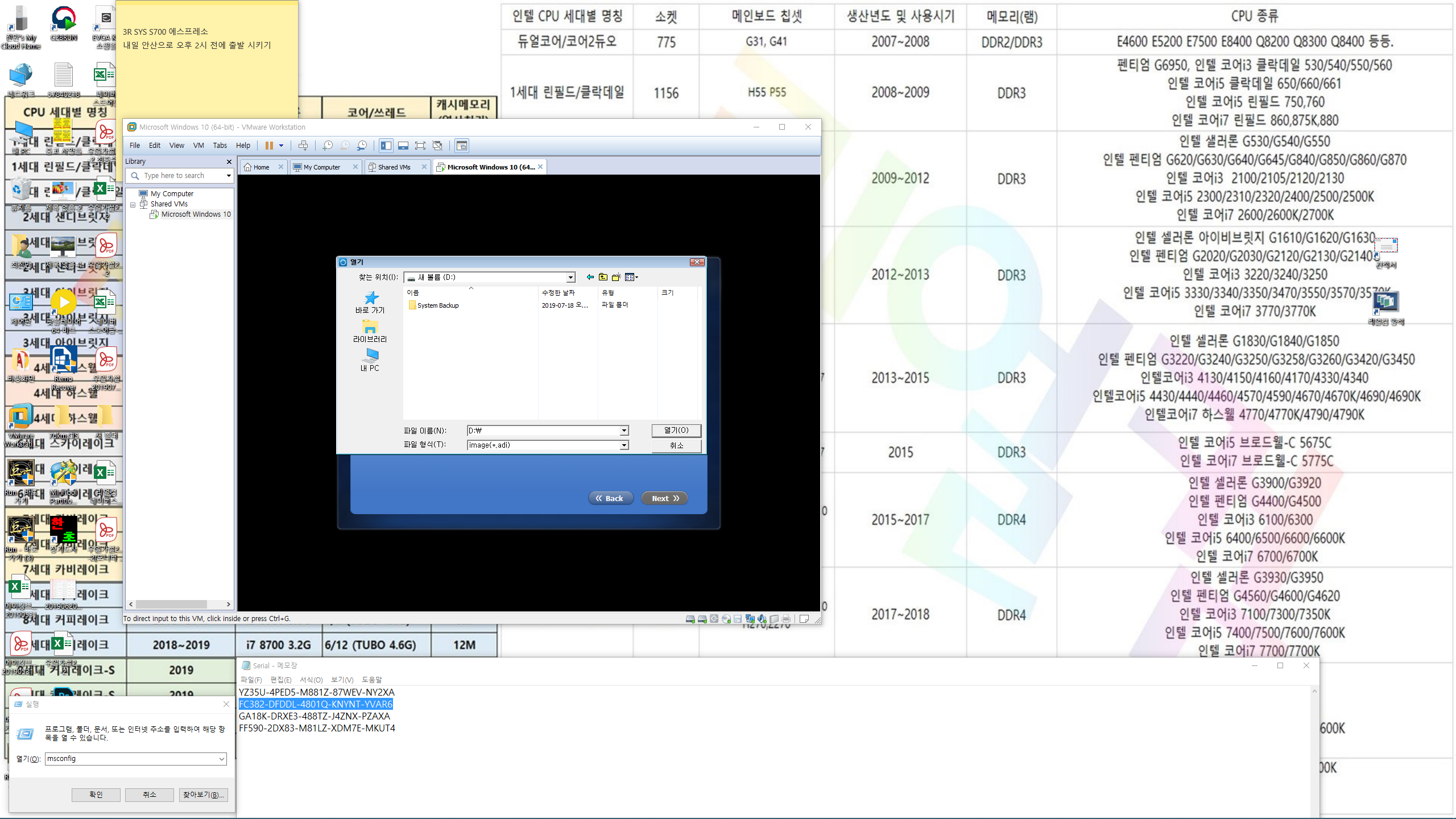The width and height of the screenshot is (1456, 819).
Task: Click the create new folder icon
Action: (x=616, y=277)
